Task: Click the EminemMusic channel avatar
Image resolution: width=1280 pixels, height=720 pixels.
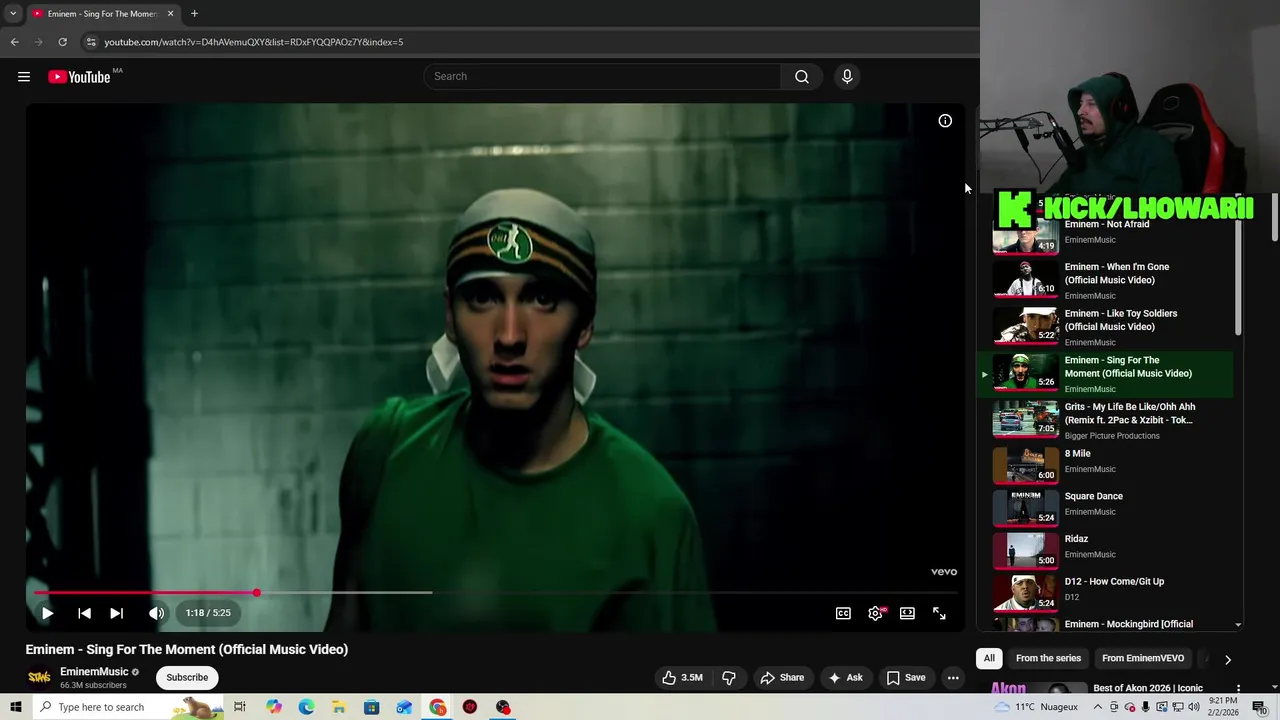Action: (39, 677)
